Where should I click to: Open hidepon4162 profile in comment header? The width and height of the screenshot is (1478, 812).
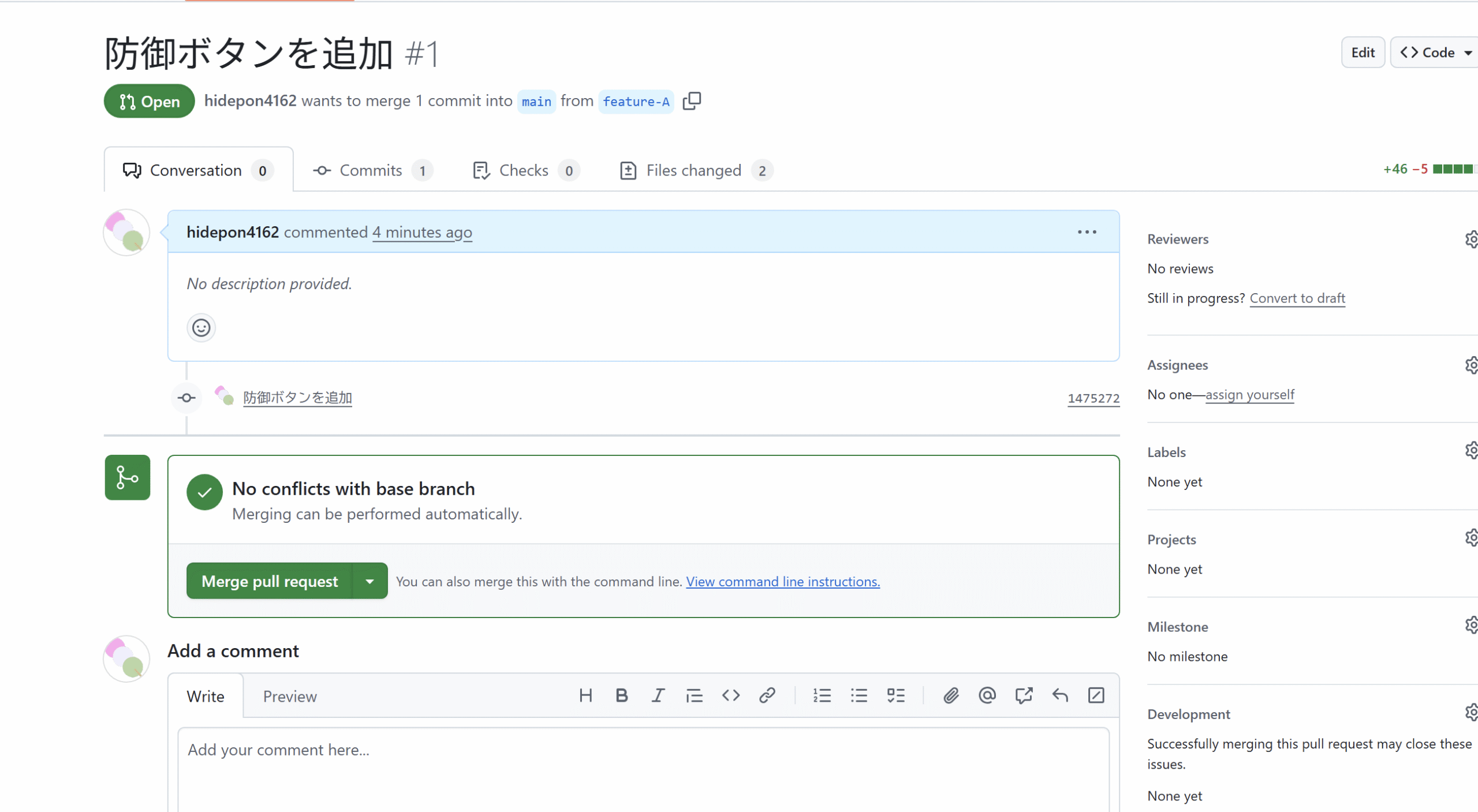[x=233, y=232]
